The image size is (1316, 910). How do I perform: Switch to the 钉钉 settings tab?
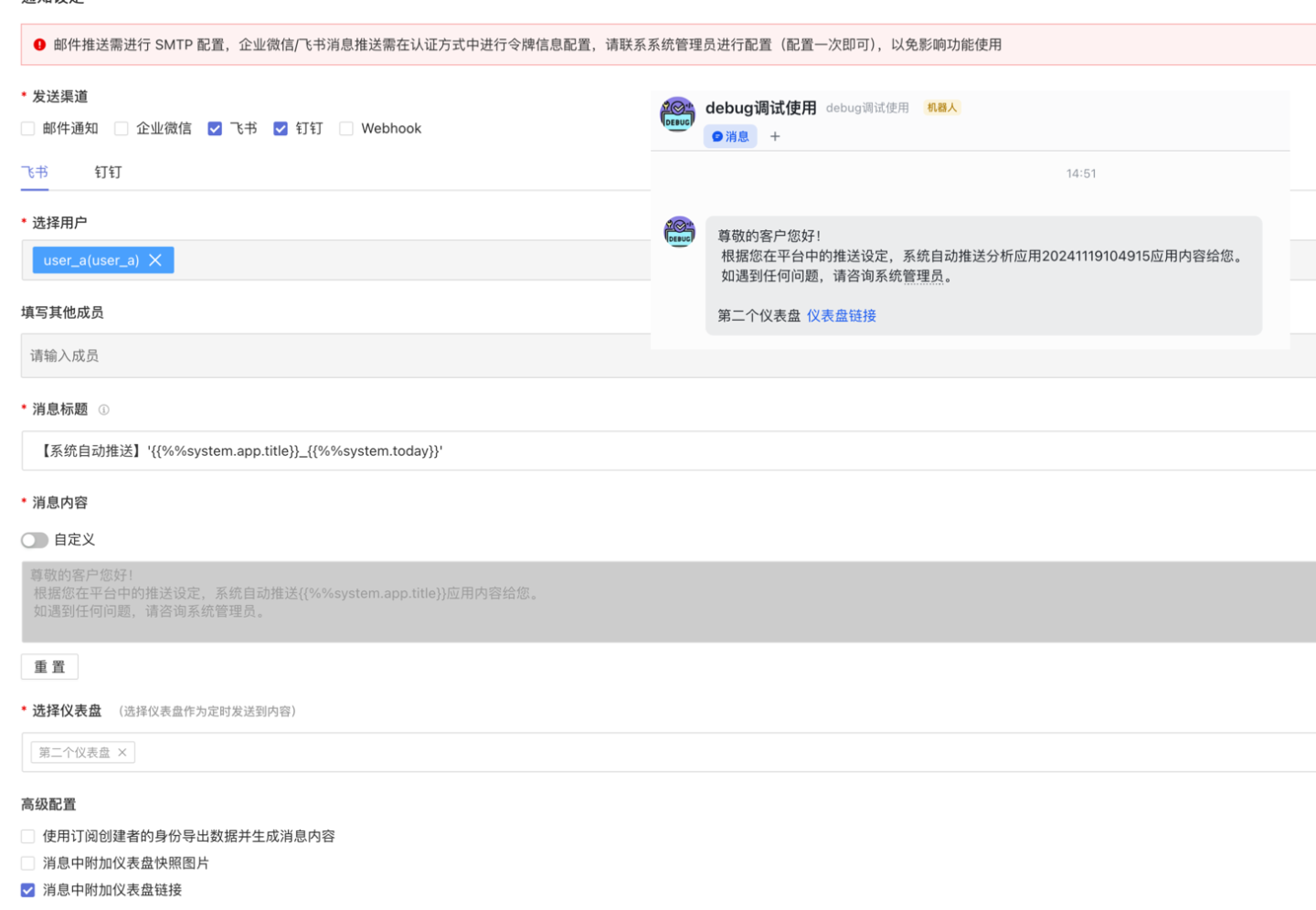(108, 173)
